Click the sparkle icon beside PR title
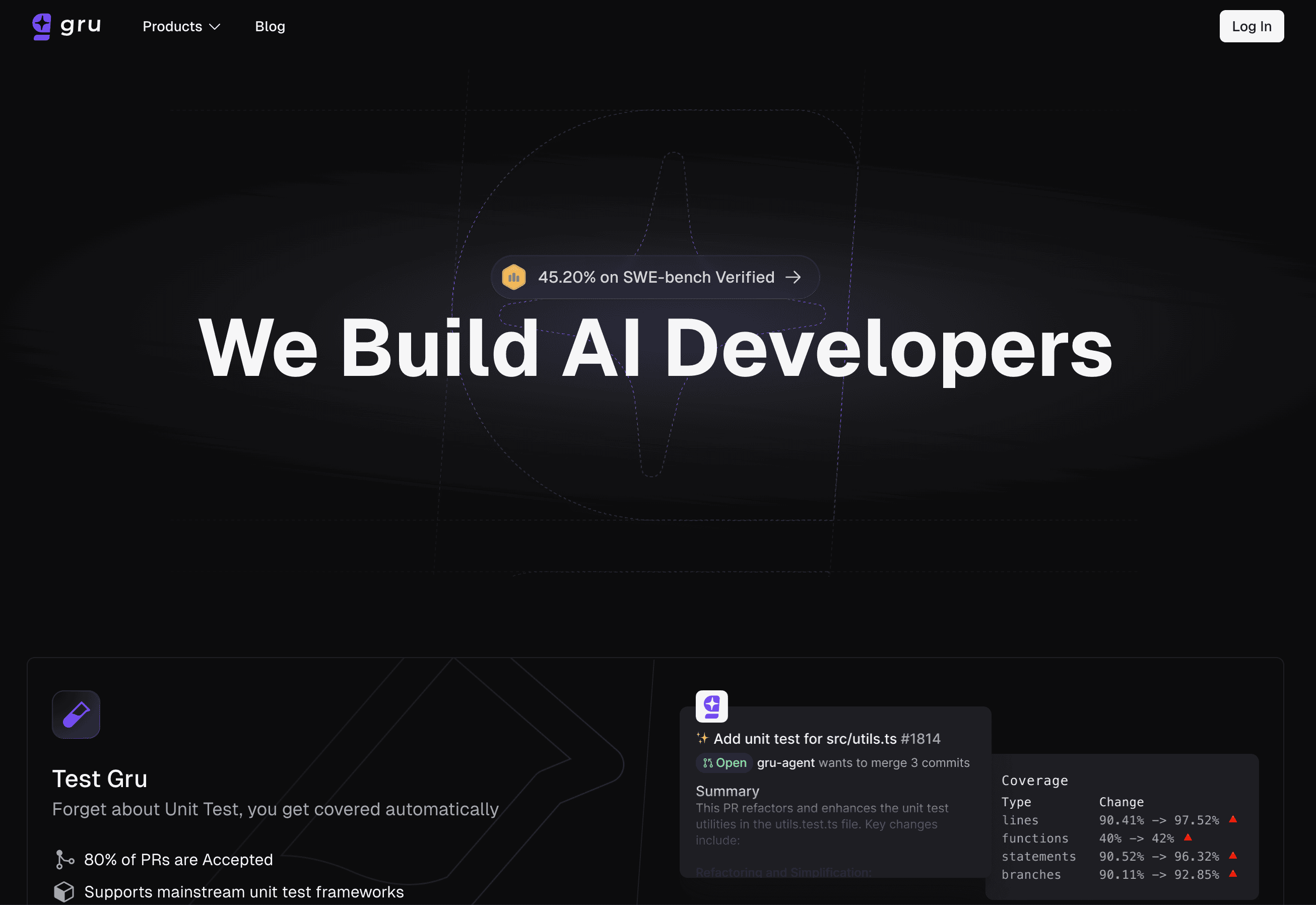1316x905 pixels. 702,738
